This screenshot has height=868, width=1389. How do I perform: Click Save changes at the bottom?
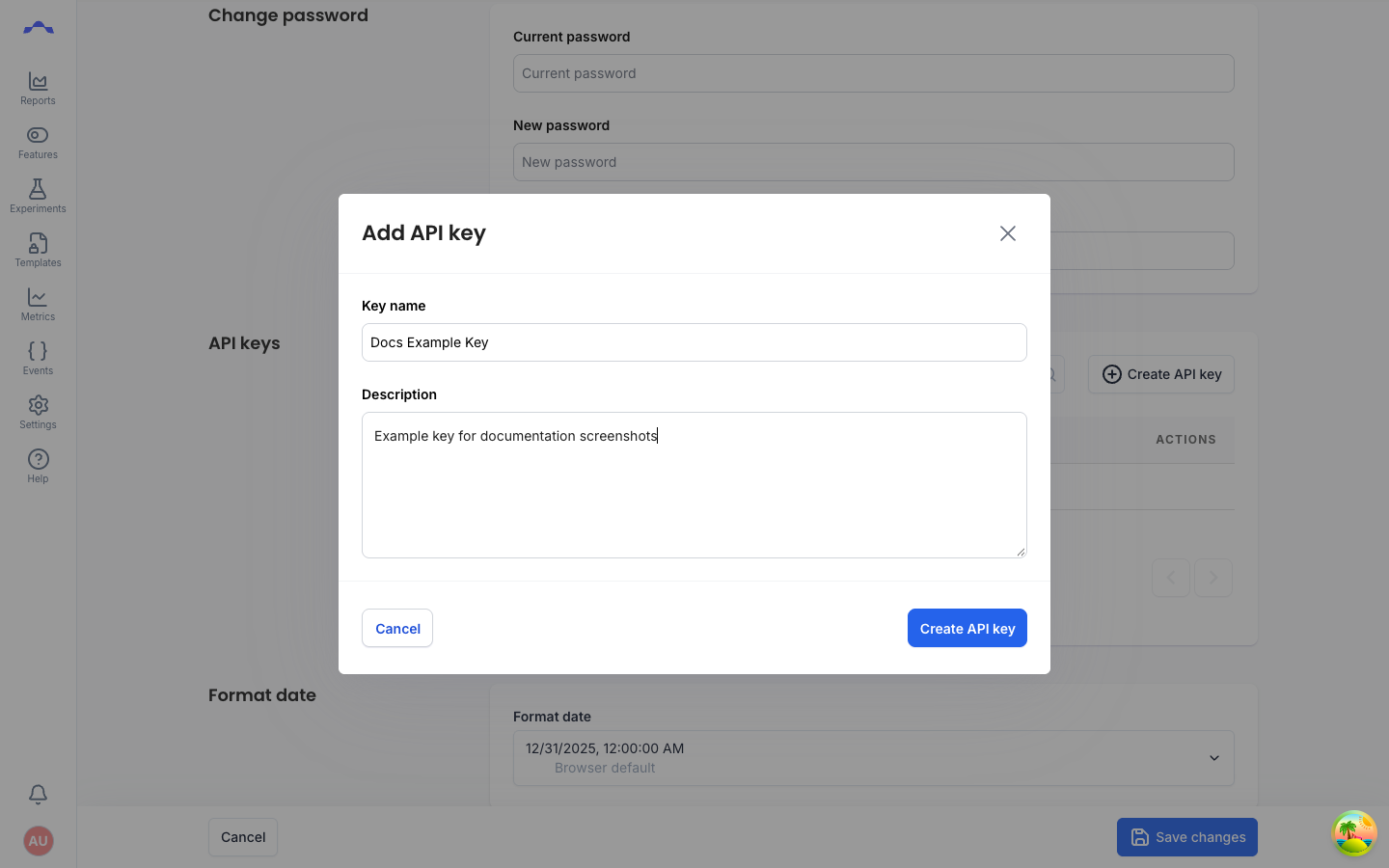[1187, 837]
